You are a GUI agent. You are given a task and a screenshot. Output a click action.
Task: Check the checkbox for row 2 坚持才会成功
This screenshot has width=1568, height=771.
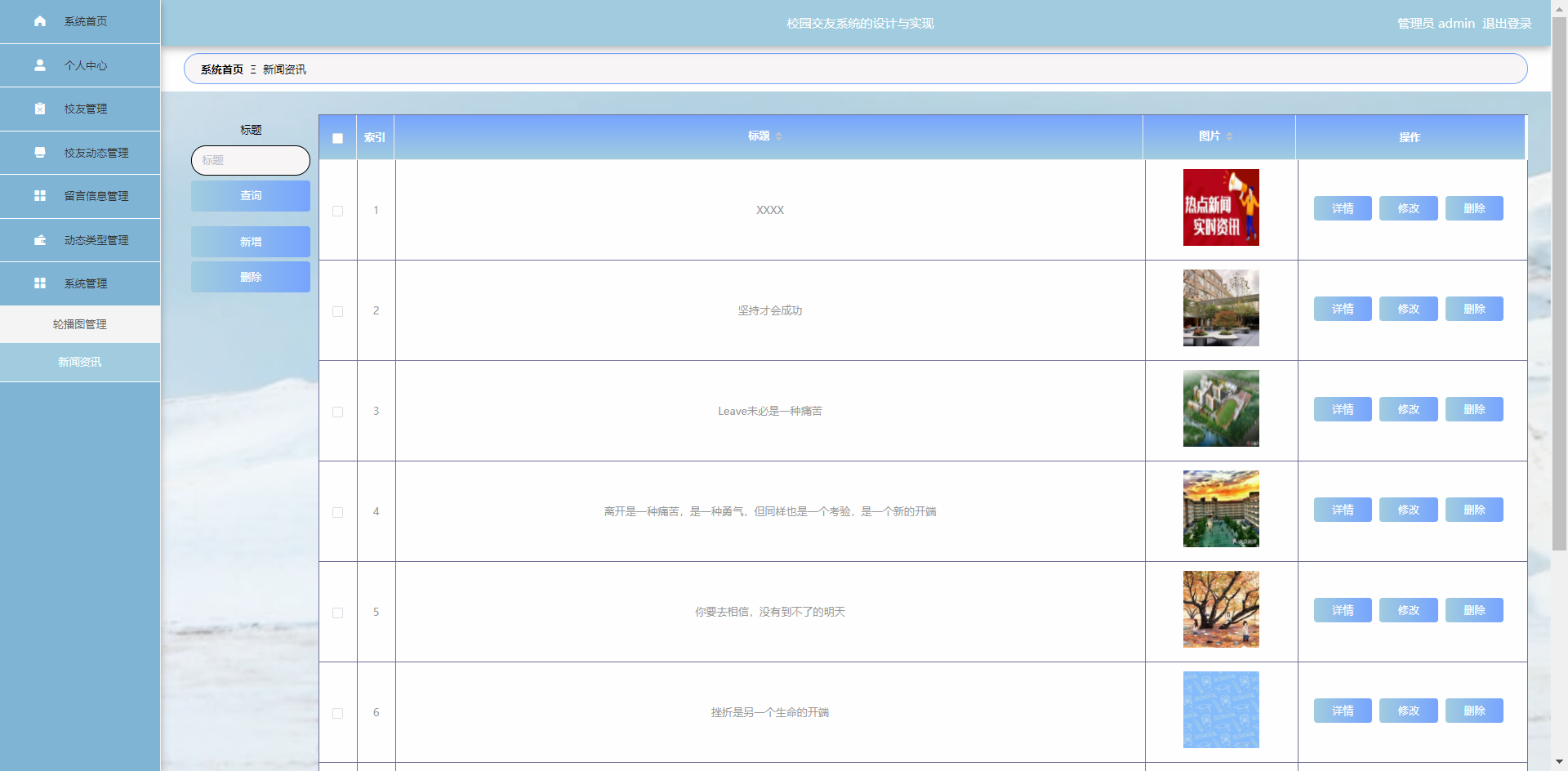pos(337,311)
